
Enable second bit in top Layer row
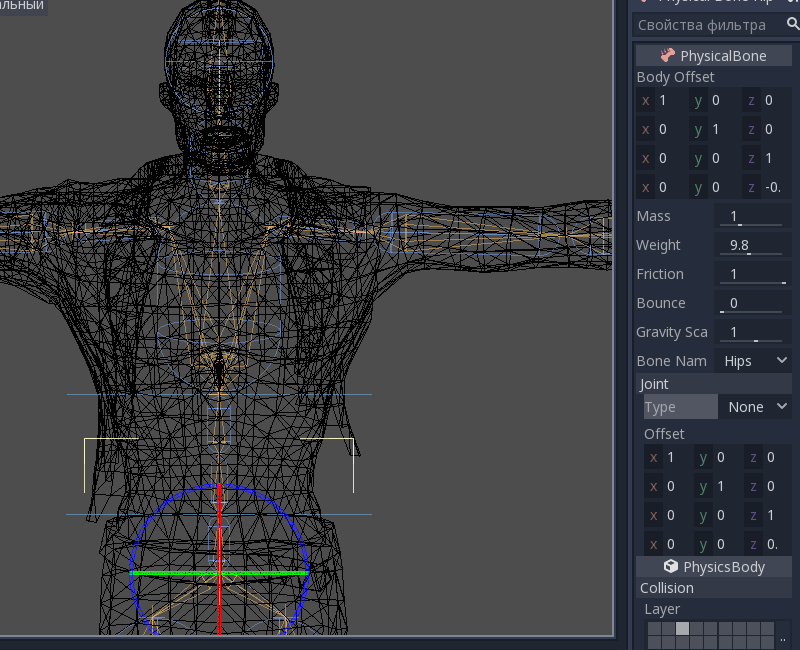click(x=668, y=629)
